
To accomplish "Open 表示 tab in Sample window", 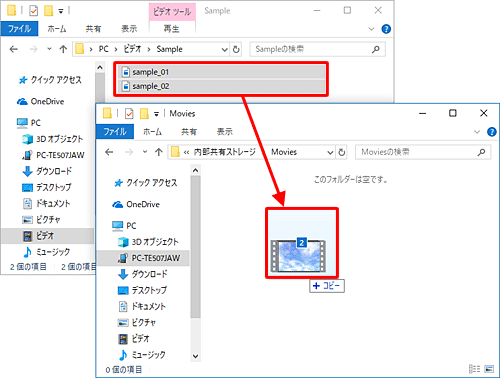I will (x=129, y=29).
